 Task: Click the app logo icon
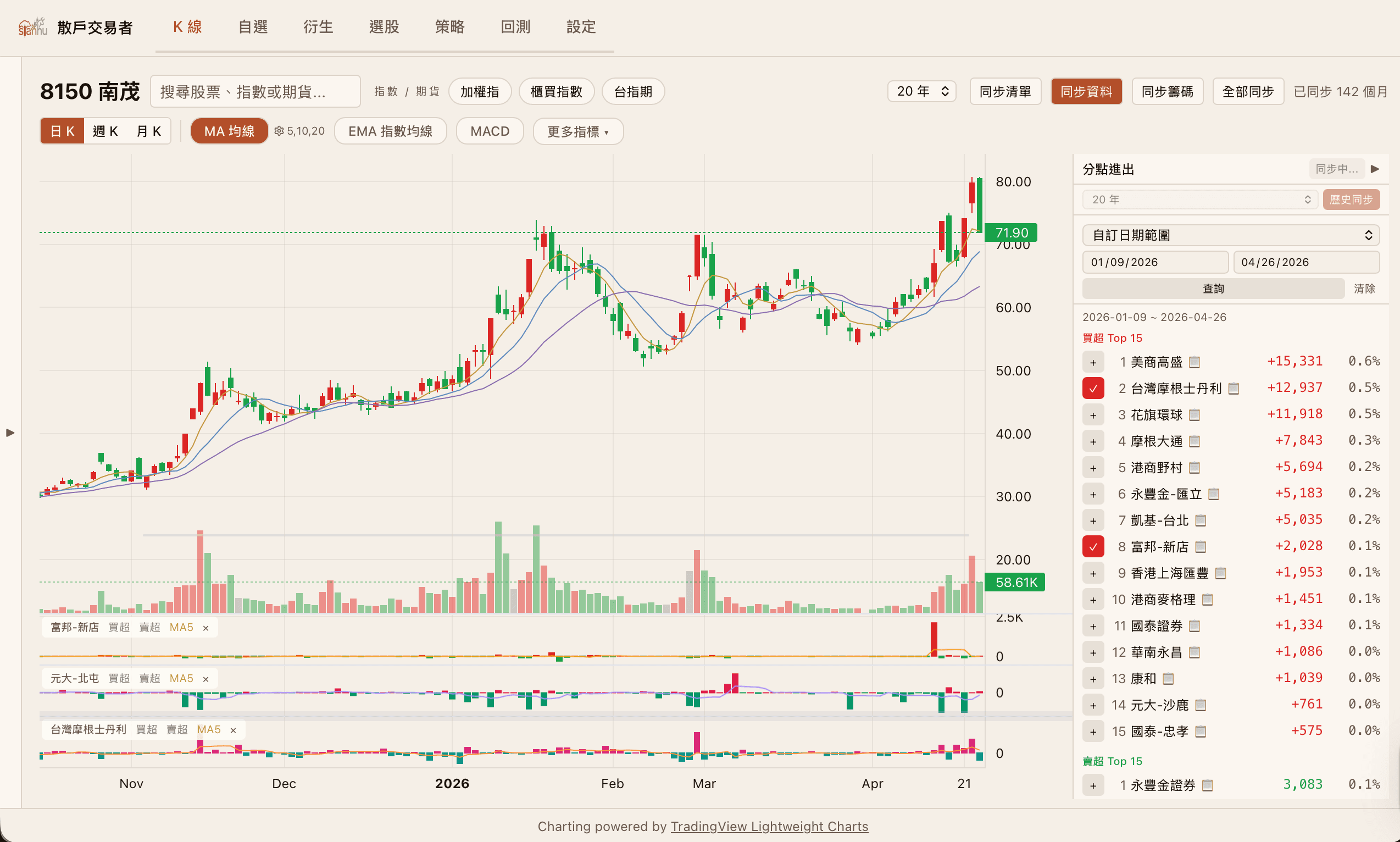click(32, 27)
